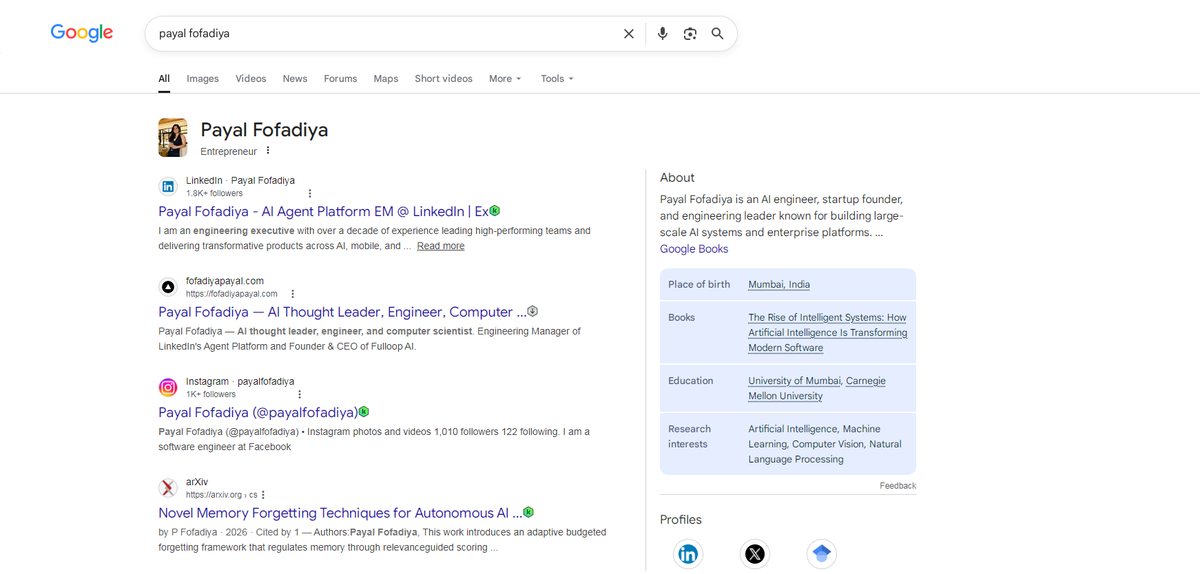Click the 1K+ followers text

(x=211, y=394)
